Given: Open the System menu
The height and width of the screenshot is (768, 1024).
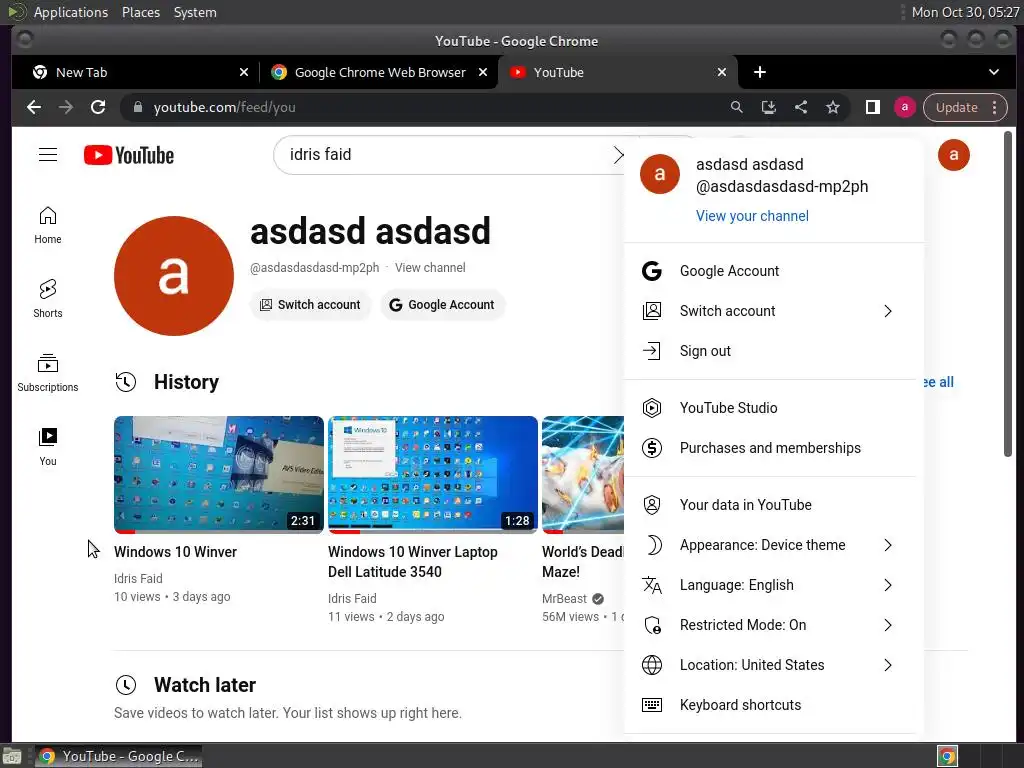Looking at the screenshot, I should coord(195,12).
